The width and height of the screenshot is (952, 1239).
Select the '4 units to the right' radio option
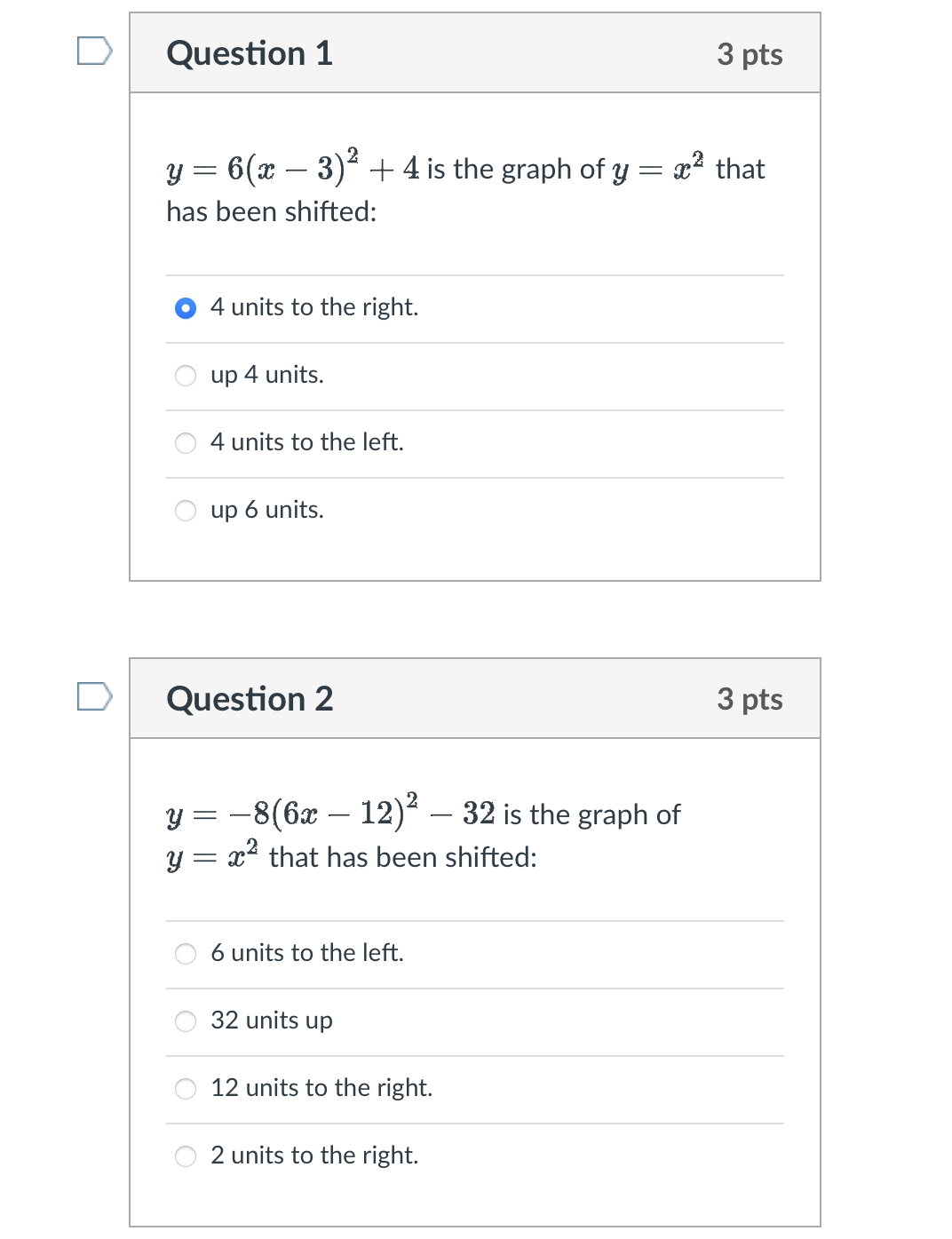point(186,308)
